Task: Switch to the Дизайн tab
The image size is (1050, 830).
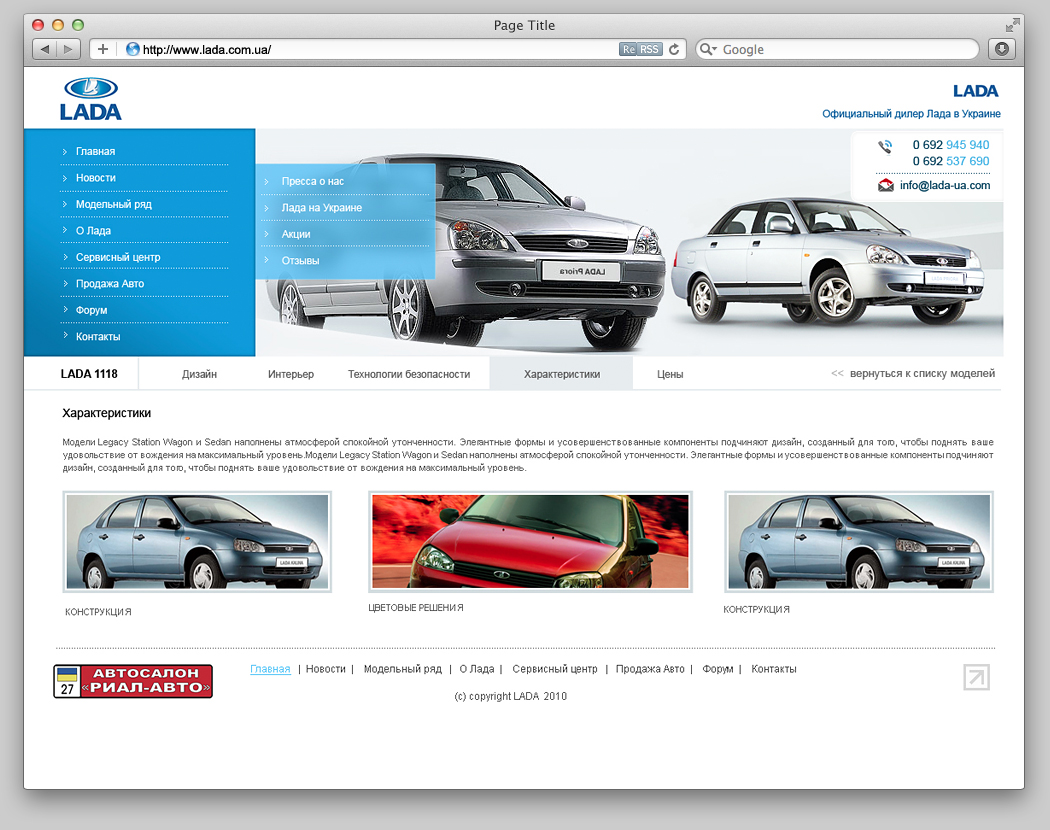Action: 200,374
